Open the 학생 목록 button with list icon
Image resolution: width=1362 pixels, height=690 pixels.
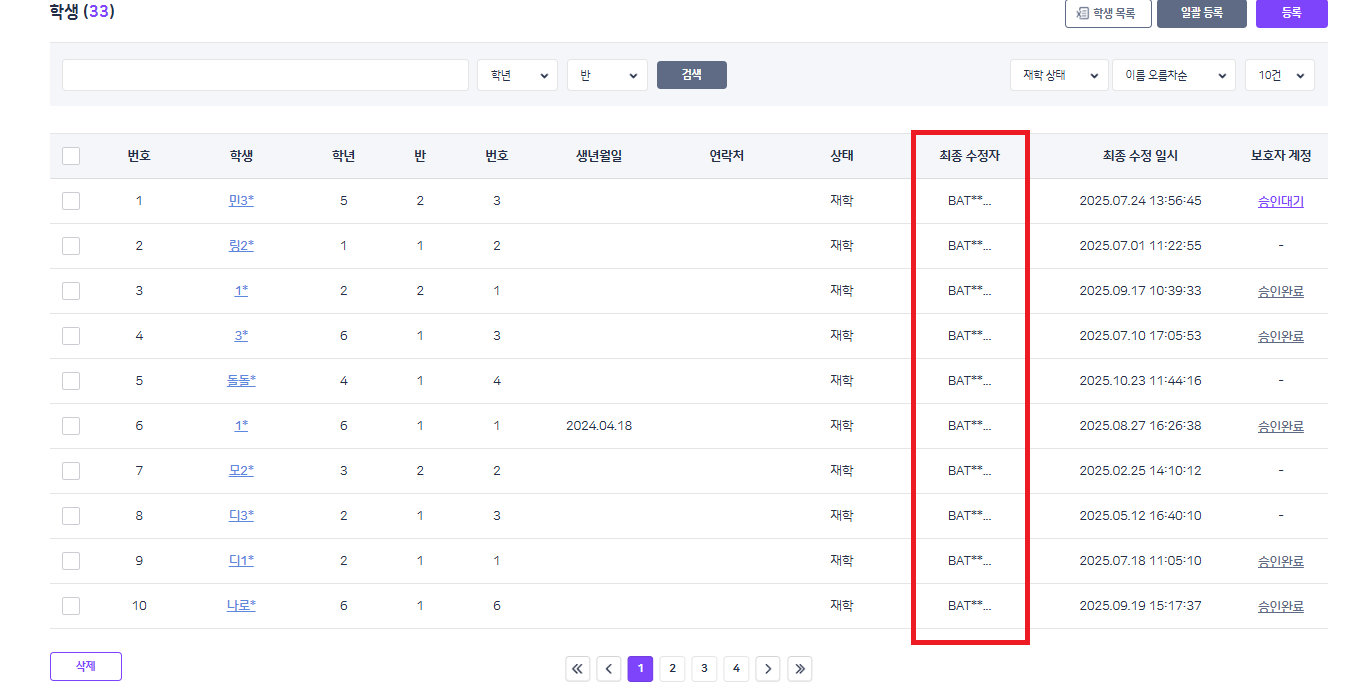coord(1107,14)
